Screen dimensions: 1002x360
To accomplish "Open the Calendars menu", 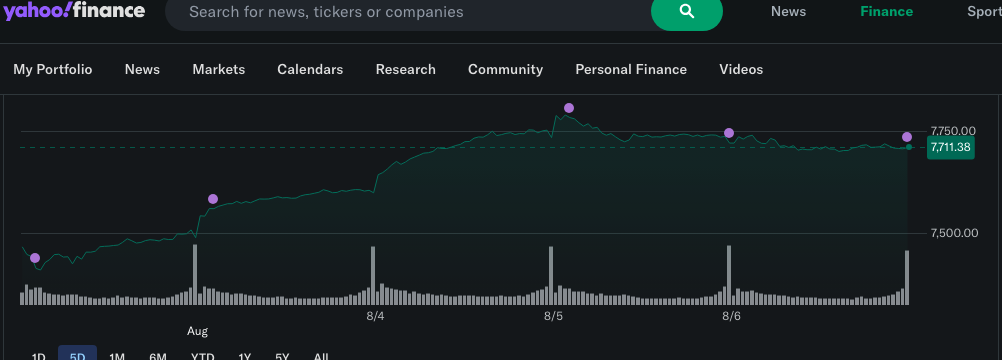I will [310, 69].
